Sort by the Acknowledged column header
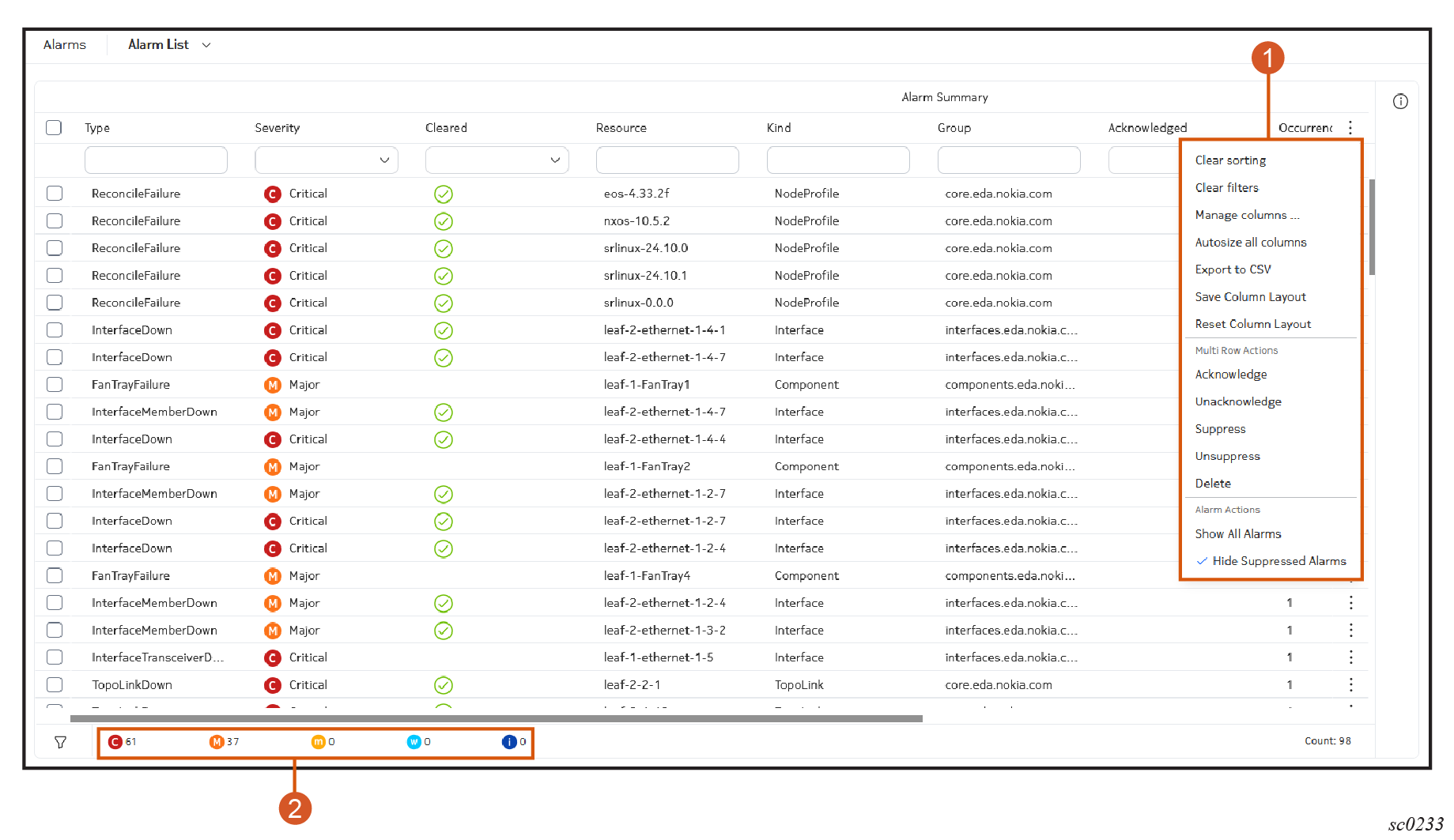This screenshot has height=840, width=1454. tap(1147, 128)
